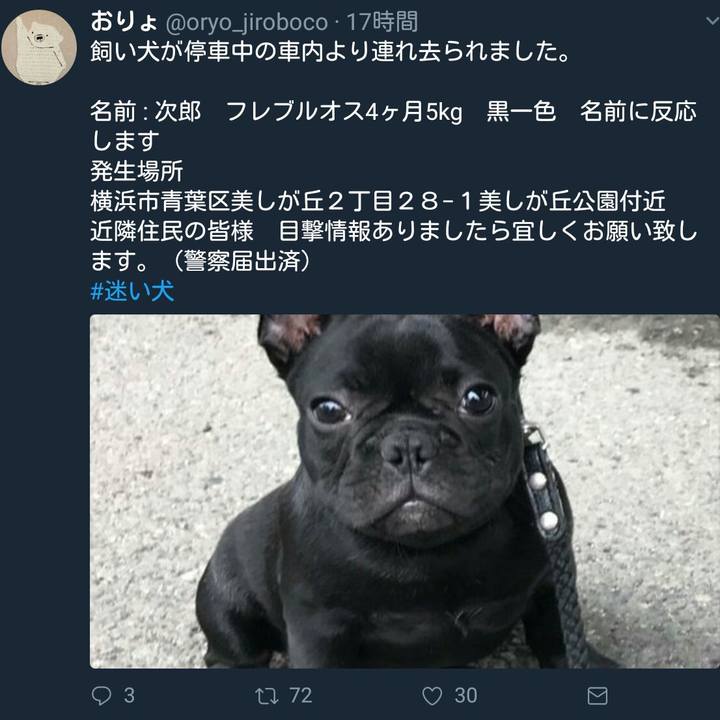Share the tweet via the envelope icon
The height and width of the screenshot is (720, 720).
[597, 696]
